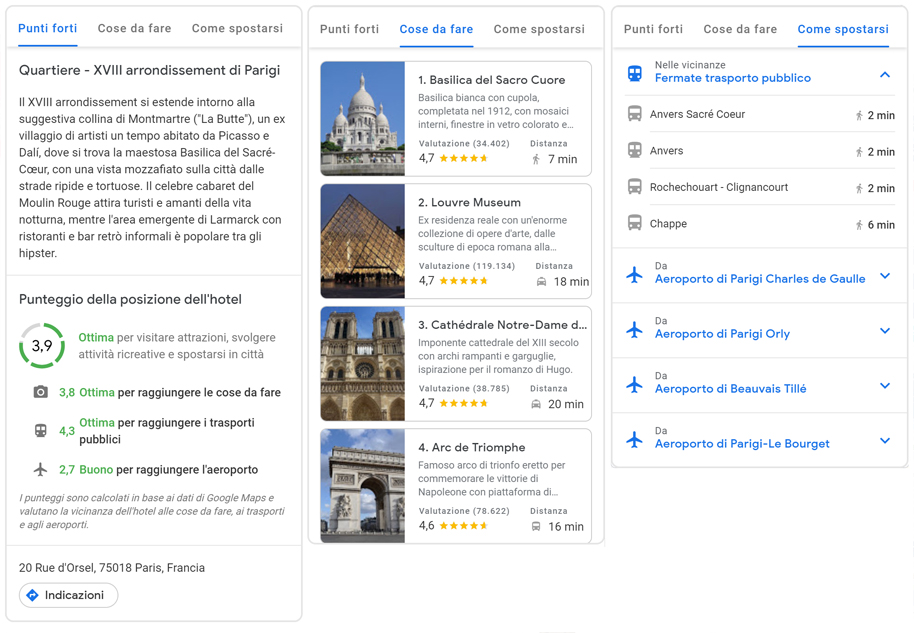The height and width of the screenshot is (633, 914).
Task: Click the address "20 Rue d'Orsel, 75018 Paris, Francia"
Action: pos(112,568)
